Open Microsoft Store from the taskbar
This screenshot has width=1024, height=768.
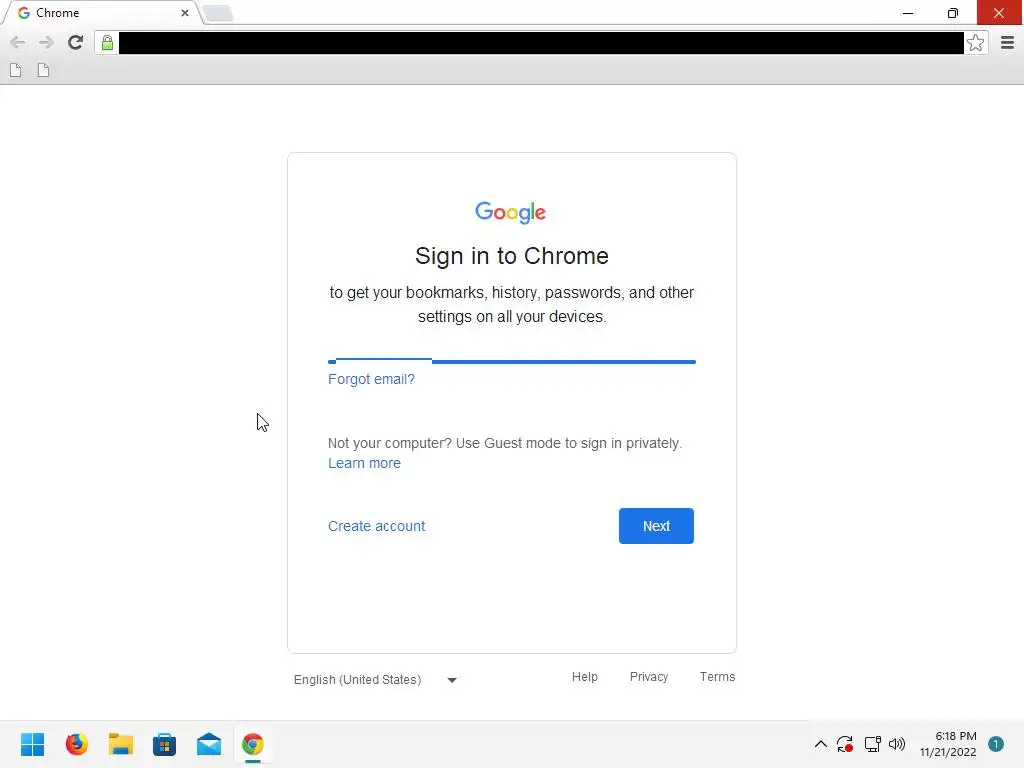click(x=165, y=744)
